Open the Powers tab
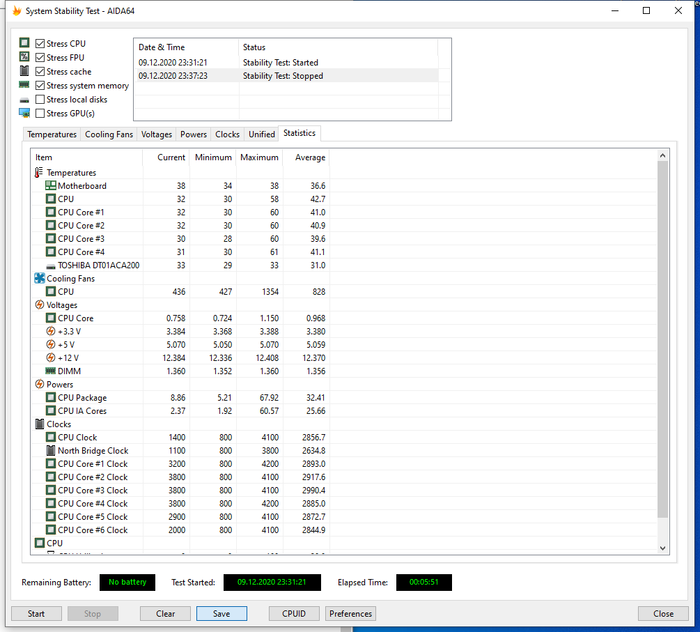700x632 pixels. point(193,134)
